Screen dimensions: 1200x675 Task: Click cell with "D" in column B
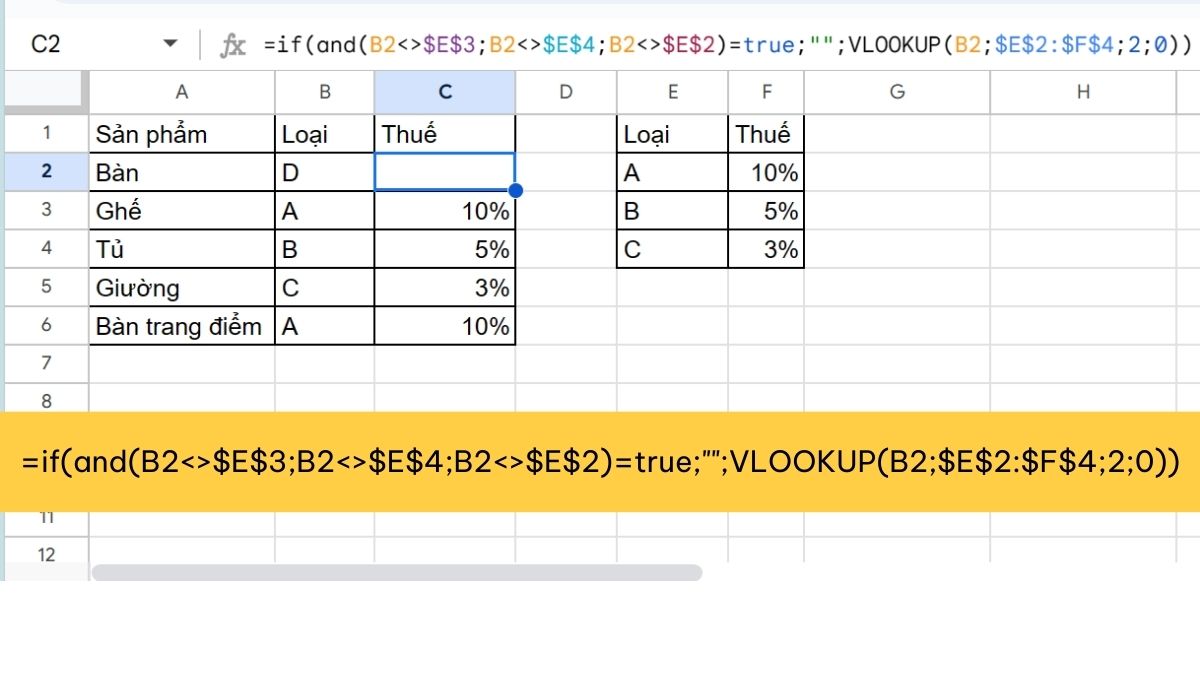coord(325,172)
